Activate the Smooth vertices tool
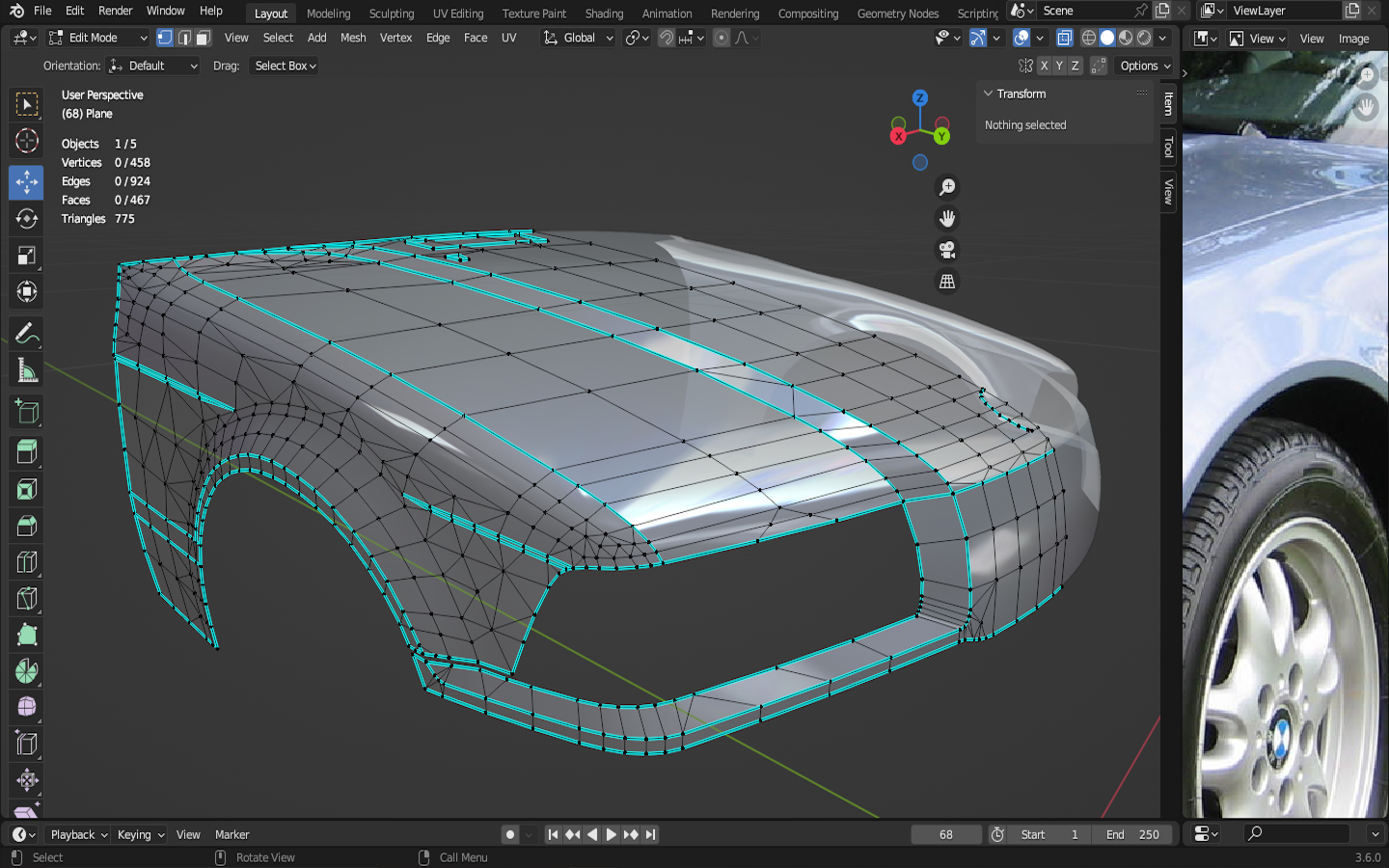1389x868 pixels. point(26,707)
